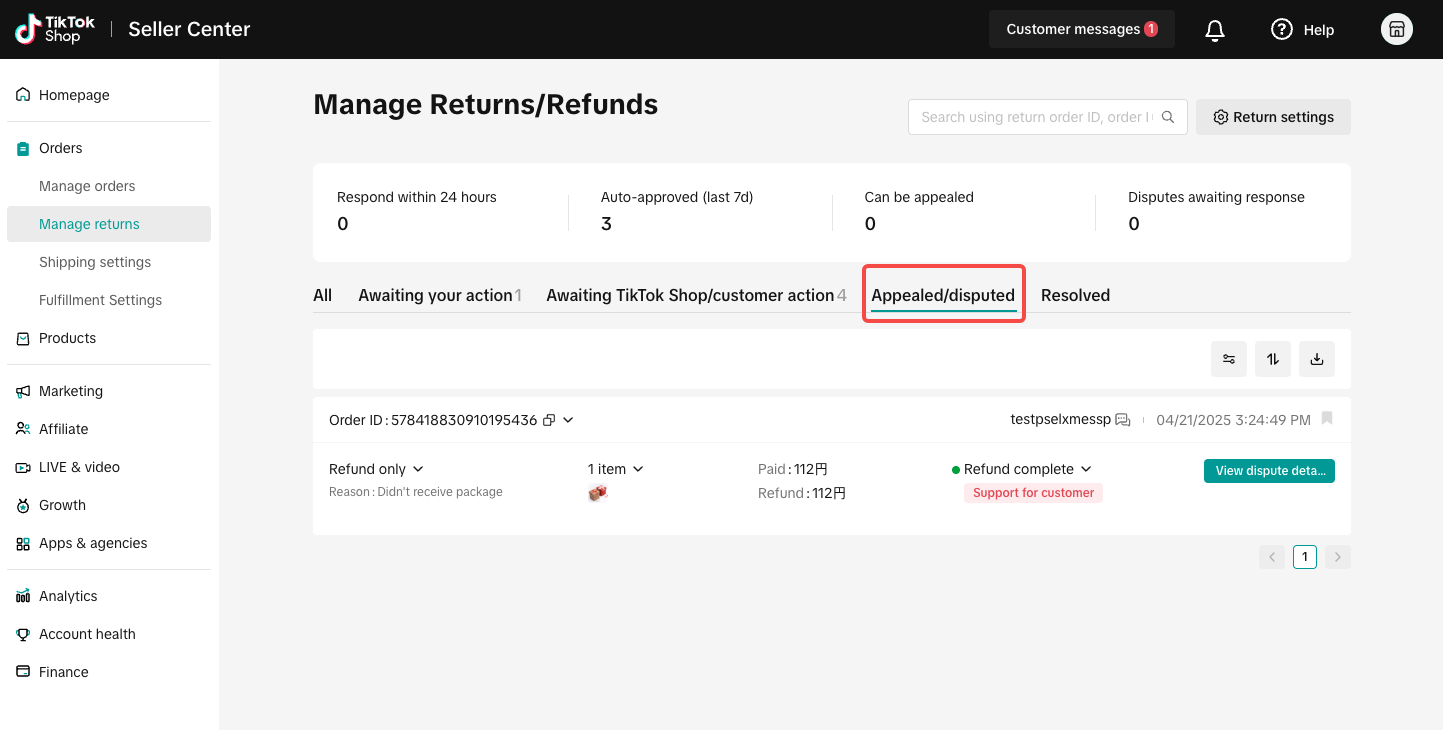
Task: View dispute details for the order
Action: click(1269, 470)
